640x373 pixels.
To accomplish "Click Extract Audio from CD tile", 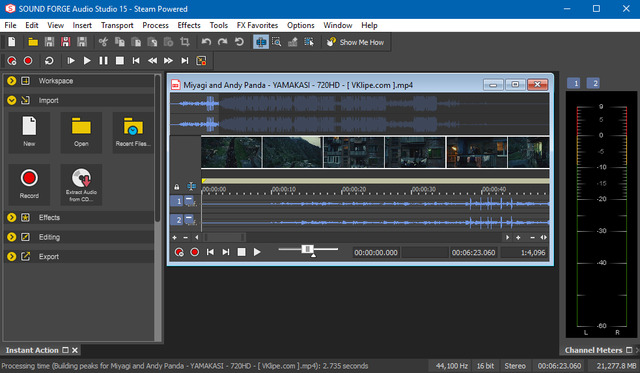I will (81, 185).
